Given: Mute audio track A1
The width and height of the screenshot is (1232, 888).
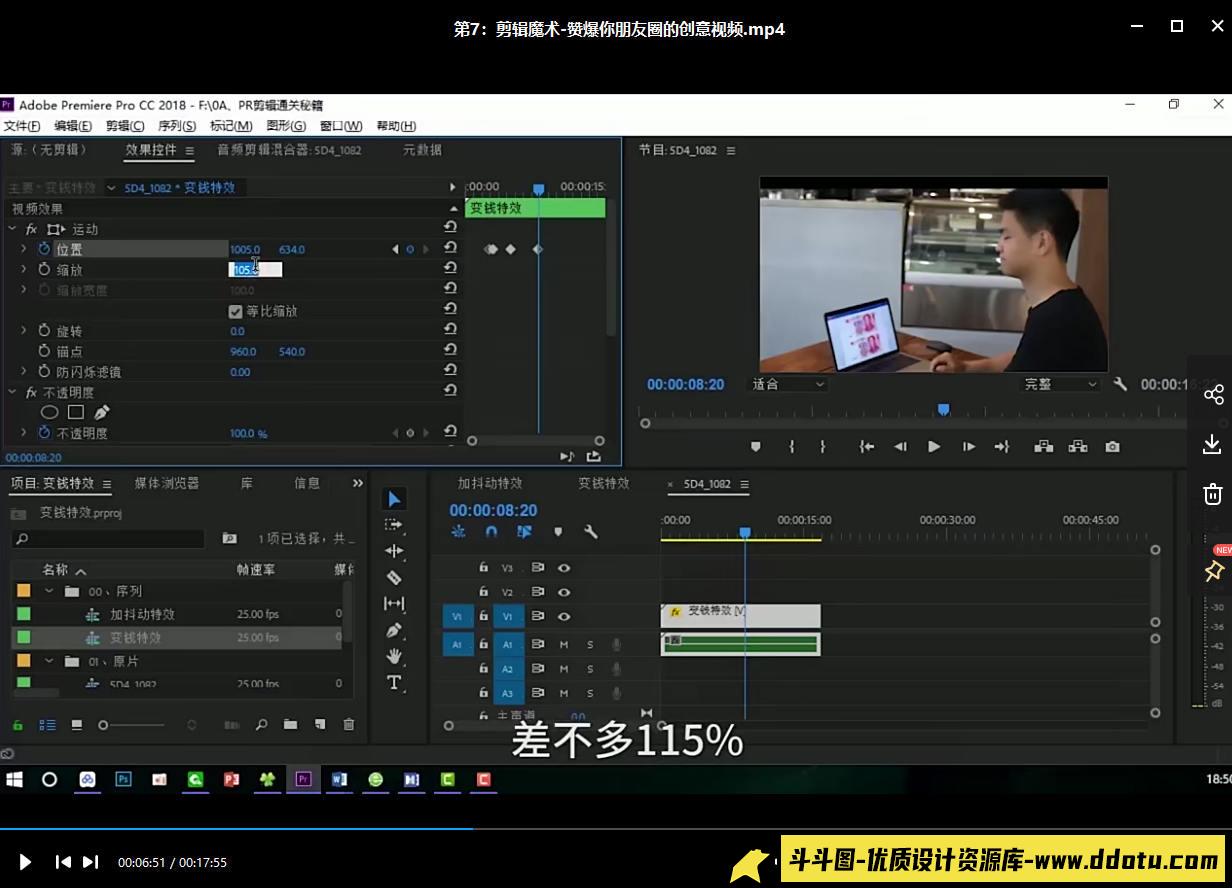Looking at the screenshot, I should coord(564,645).
